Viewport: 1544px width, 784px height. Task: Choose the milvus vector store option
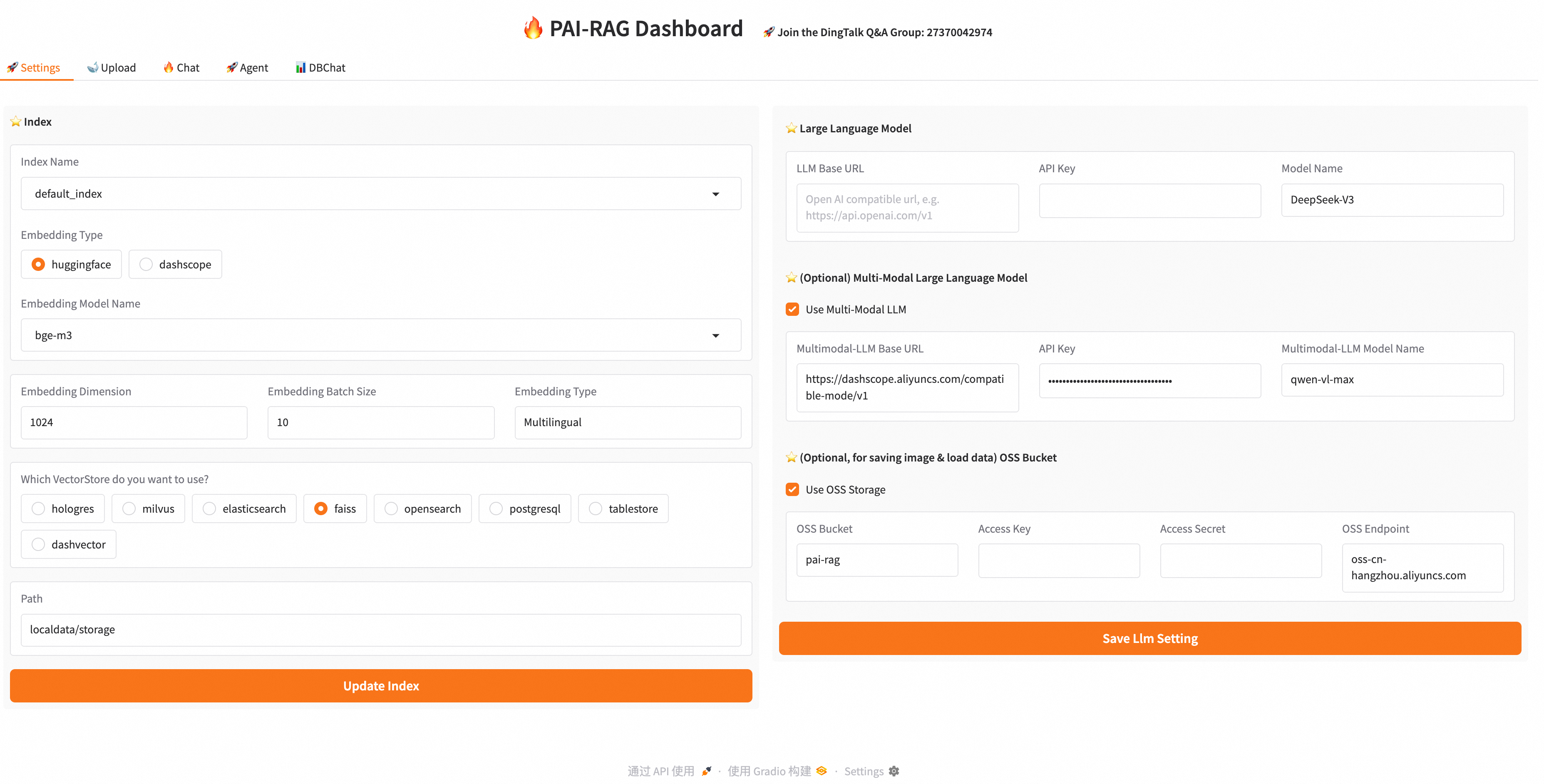(129, 508)
